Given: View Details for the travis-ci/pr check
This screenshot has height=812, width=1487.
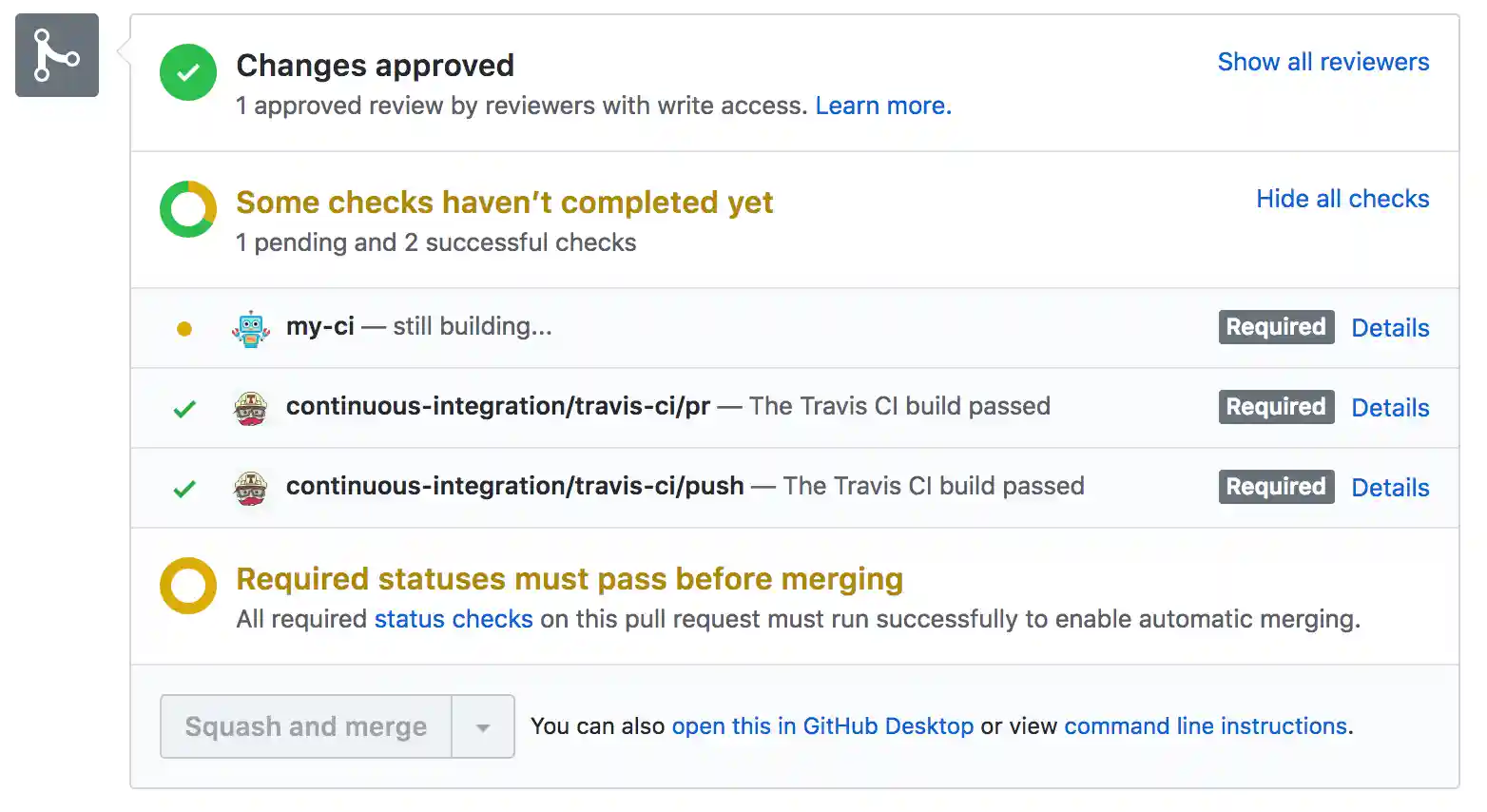Looking at the screenshot, I should tap(1390, 407).
